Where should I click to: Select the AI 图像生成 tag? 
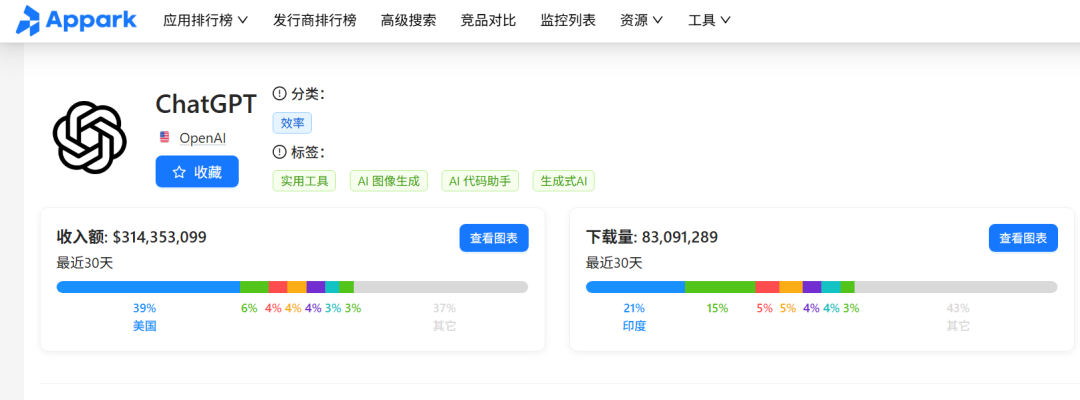pyautogui.click(x=388, y=181)
